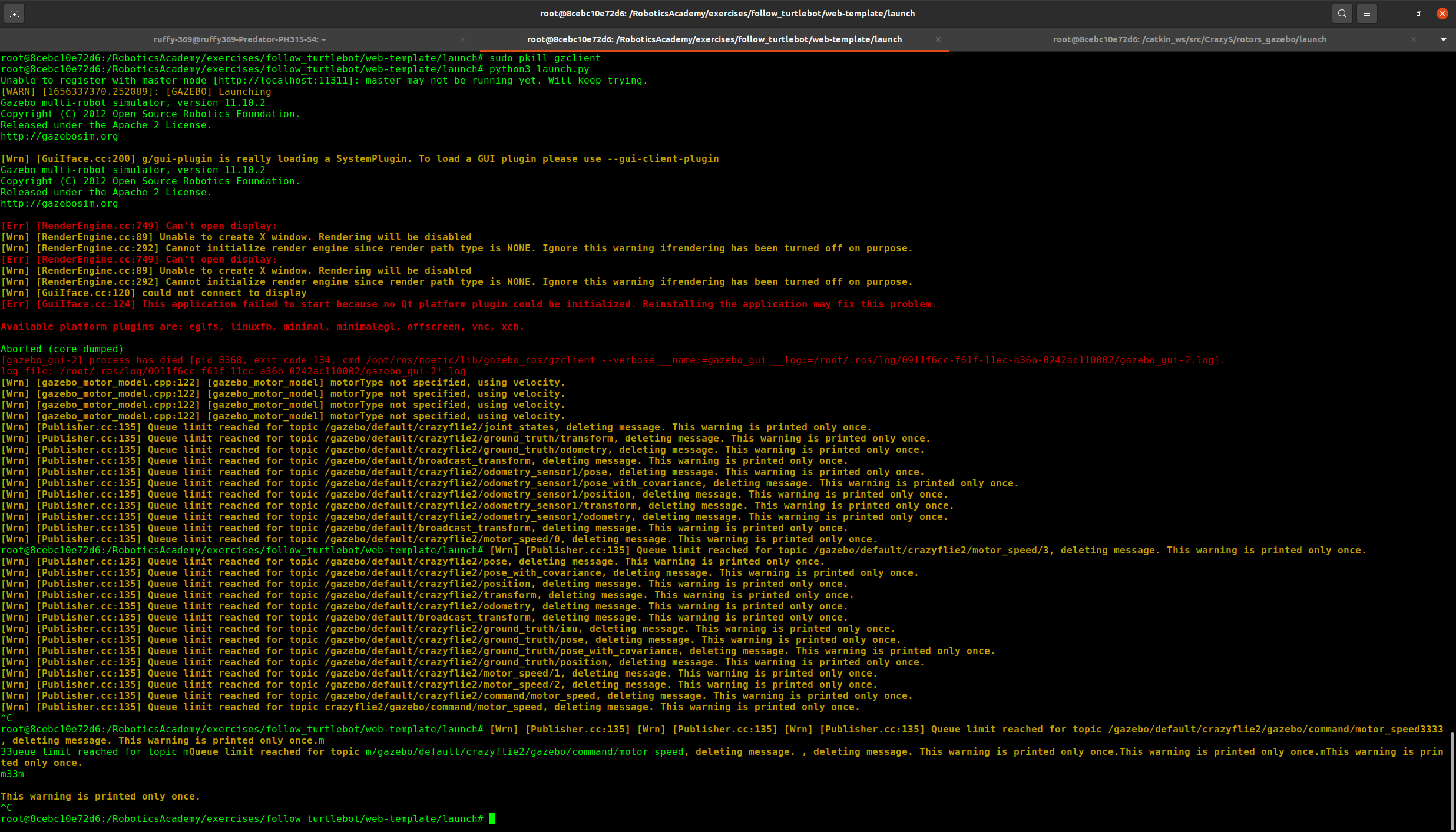
Task: Click the ground_truth/imu queue warning line
Action: click(x=448, y=629)
